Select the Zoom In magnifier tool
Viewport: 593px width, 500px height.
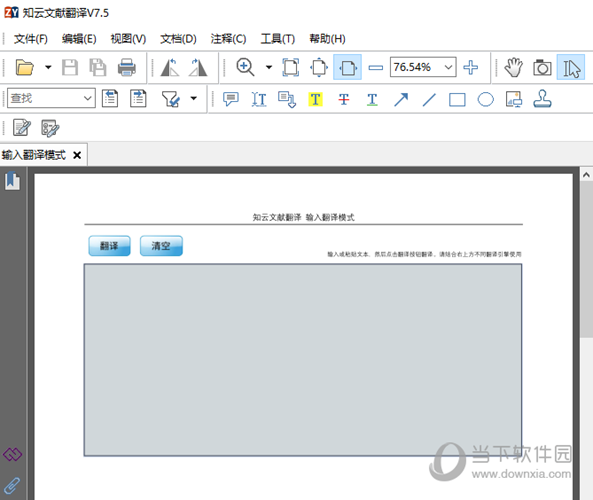pyautogui.click(x=245, y=67)
